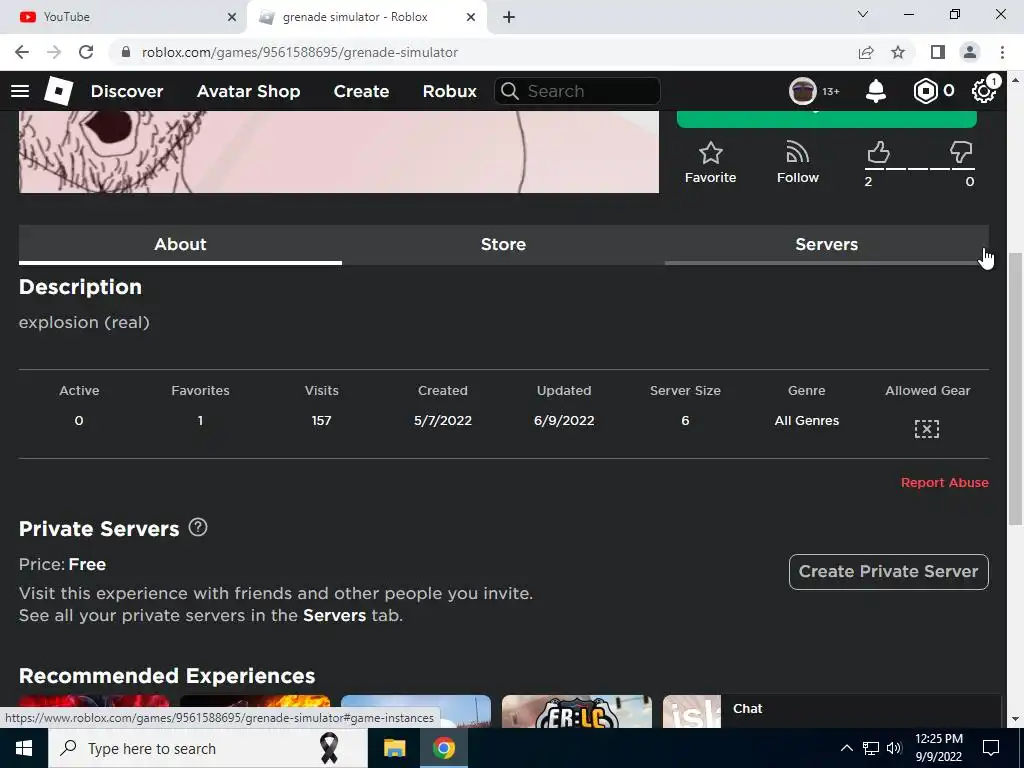Open the Robux balance icon
This screenshot has width=1024, height=768.
925,91
